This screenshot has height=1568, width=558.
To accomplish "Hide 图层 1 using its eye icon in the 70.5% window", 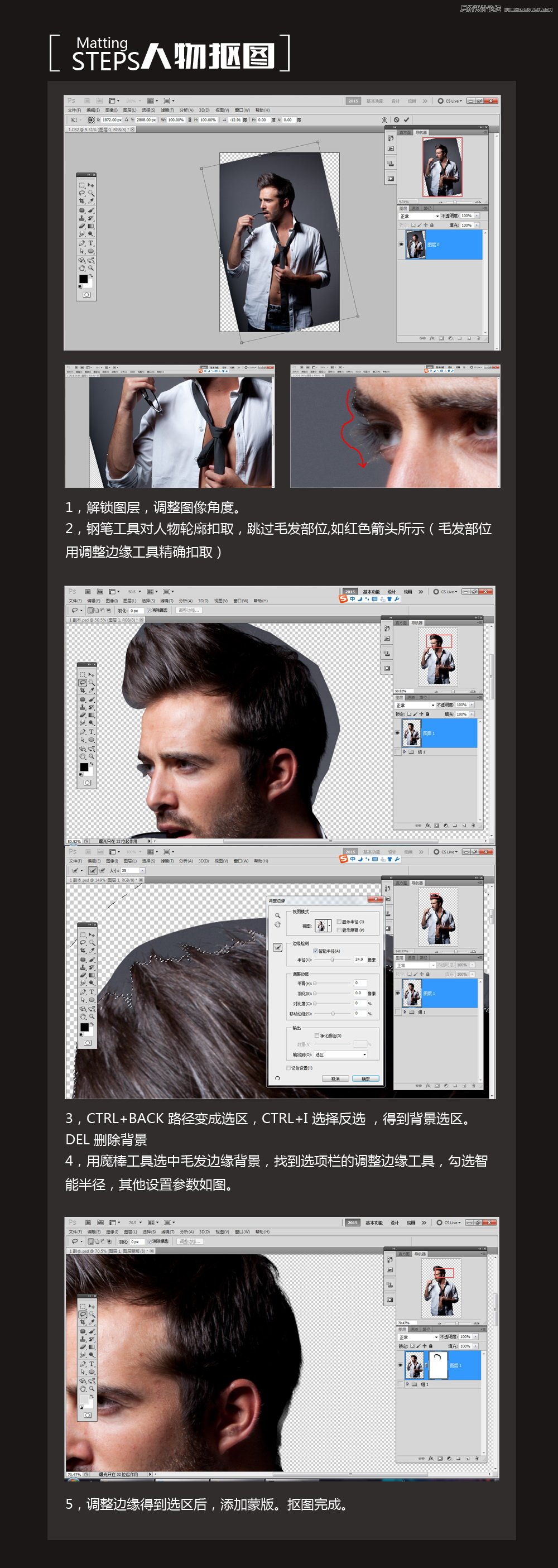I will point(401,1365).
